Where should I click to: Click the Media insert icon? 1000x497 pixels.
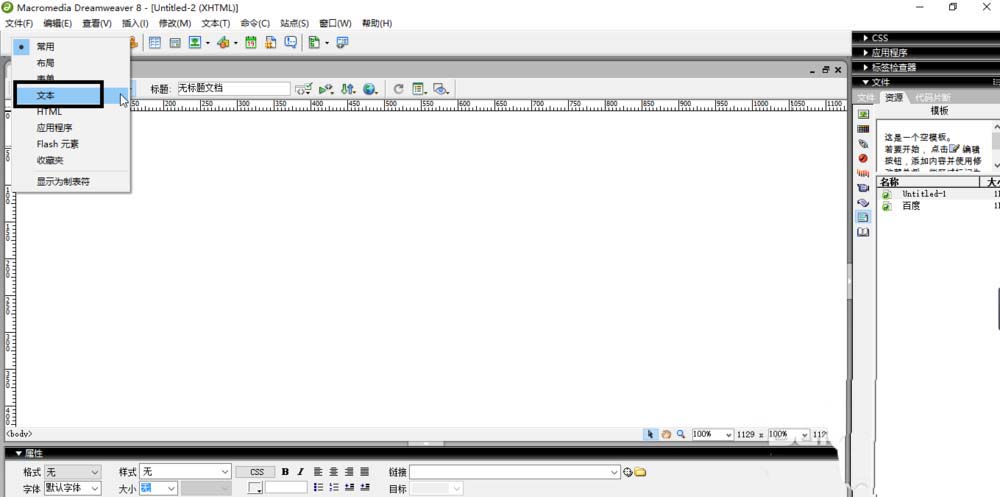click(x=223, y=43)
